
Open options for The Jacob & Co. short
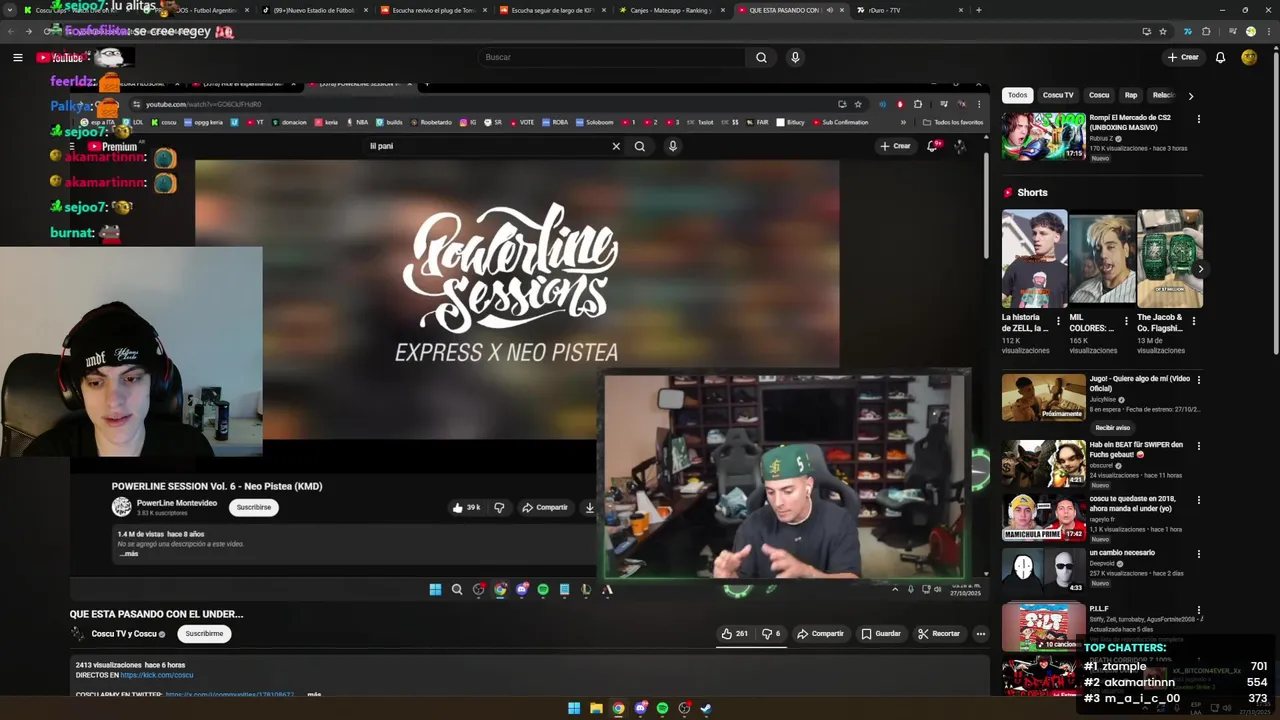[x=1193, y=321]
